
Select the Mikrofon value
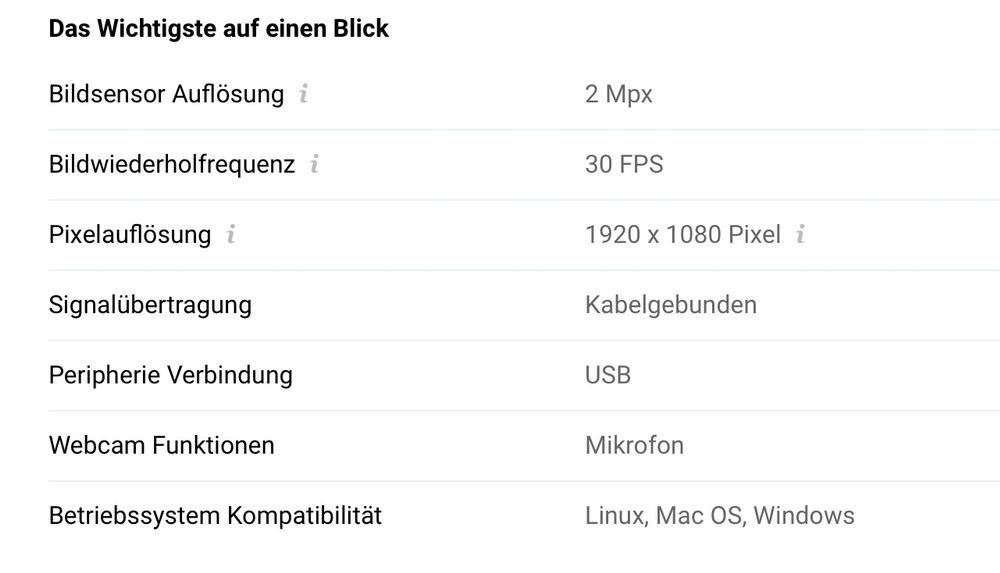635,445
